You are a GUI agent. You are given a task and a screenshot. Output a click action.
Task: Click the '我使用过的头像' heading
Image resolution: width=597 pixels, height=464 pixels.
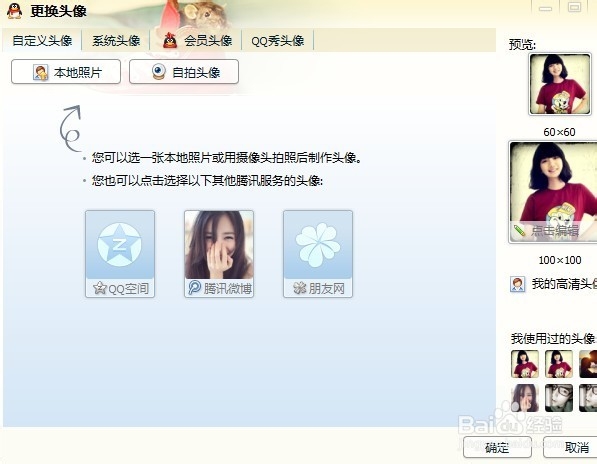[553, 338]
